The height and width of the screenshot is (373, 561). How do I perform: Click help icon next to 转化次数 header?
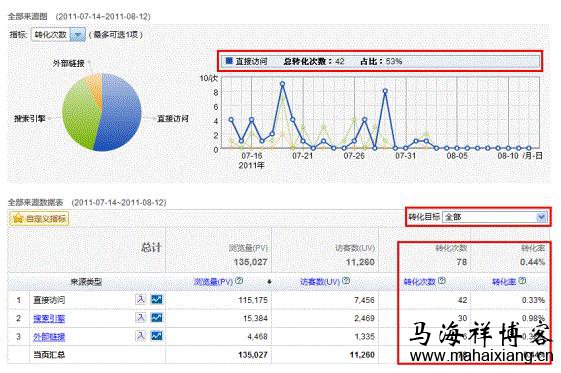point(442,281)
